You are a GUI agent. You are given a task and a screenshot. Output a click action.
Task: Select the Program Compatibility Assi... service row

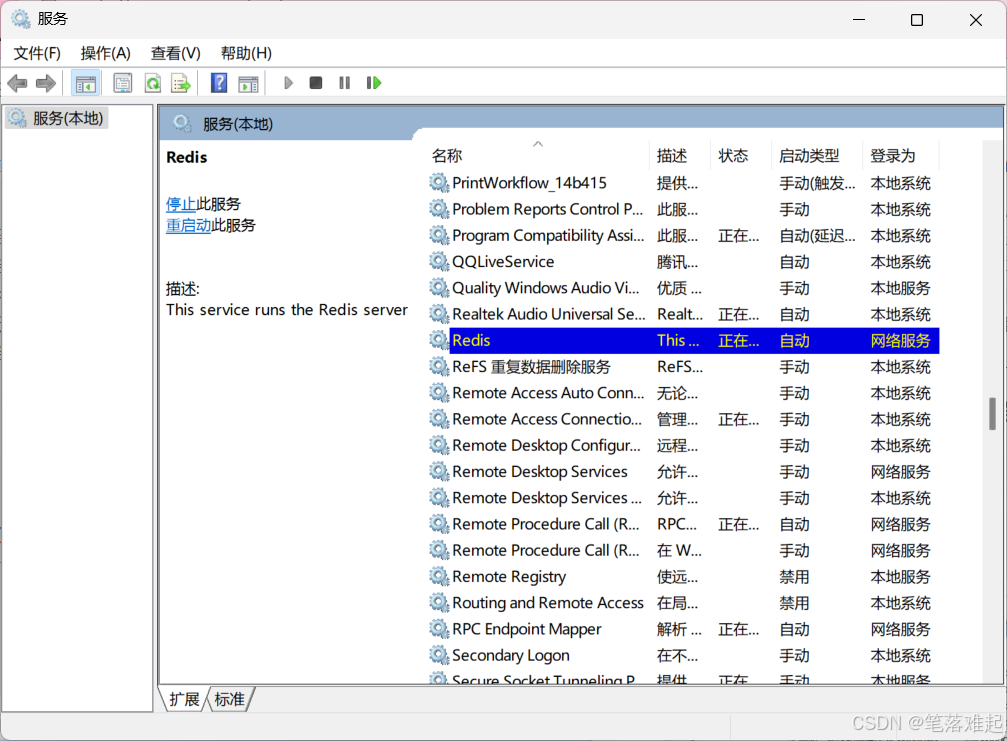point(684,235)
